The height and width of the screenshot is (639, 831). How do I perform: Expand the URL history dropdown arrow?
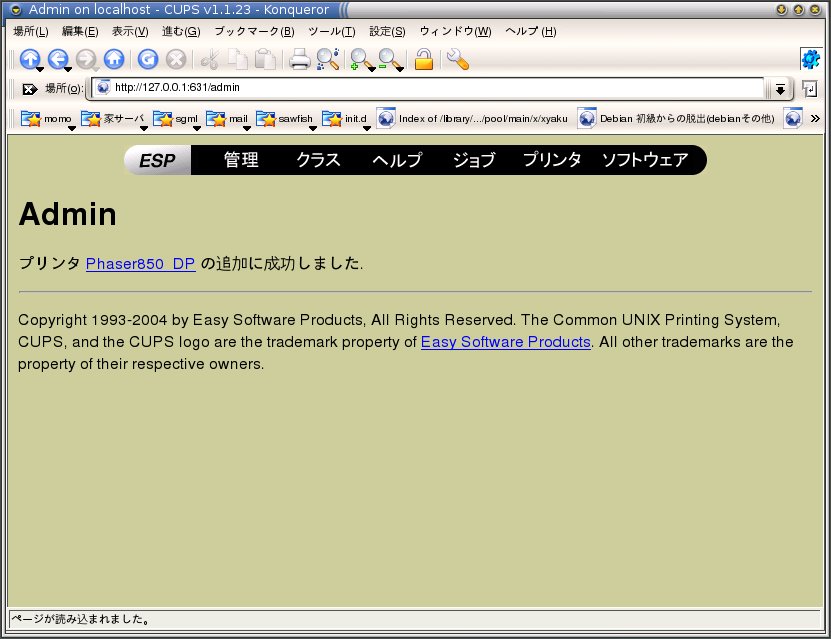pyautogui.click(x=780, y=89)
